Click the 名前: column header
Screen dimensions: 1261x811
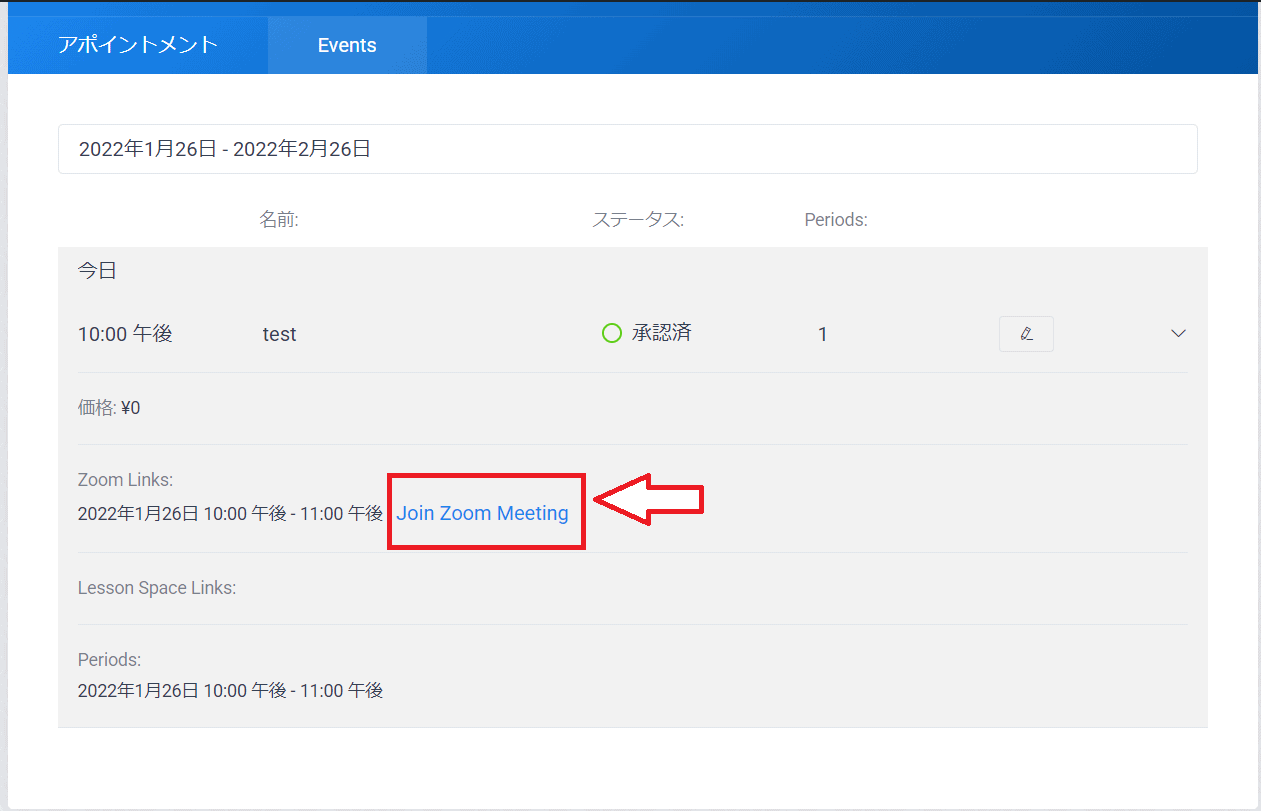pos(279,220)
